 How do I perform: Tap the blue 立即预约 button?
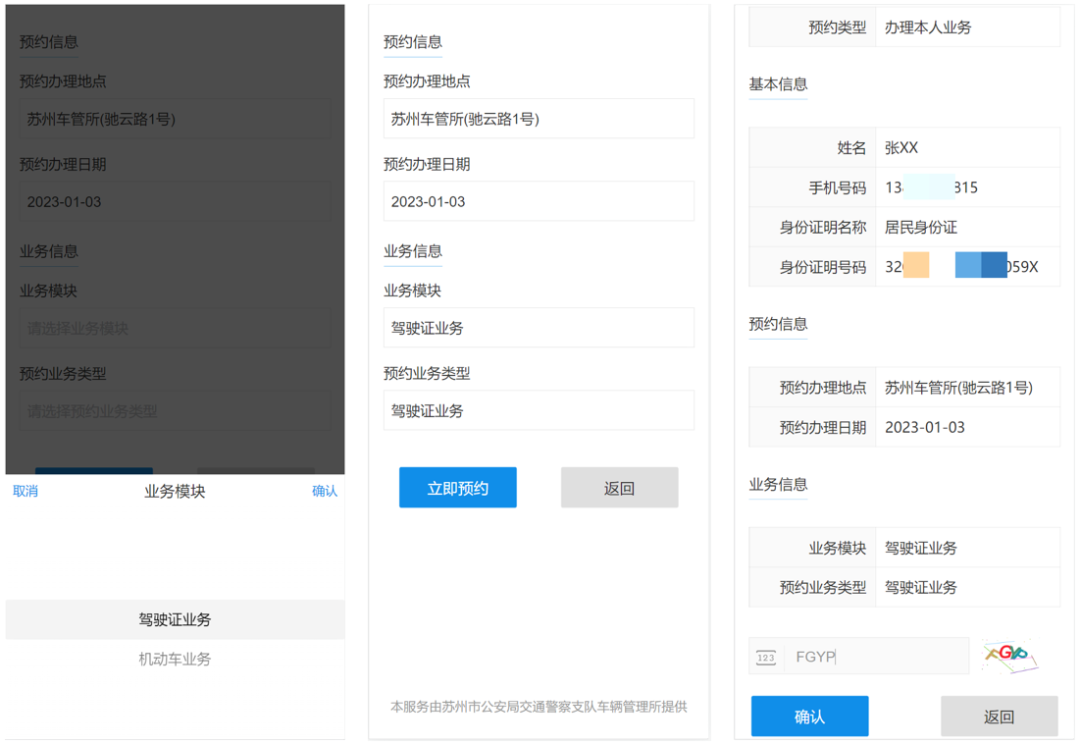pyautogui.click(x=457, y=488)
